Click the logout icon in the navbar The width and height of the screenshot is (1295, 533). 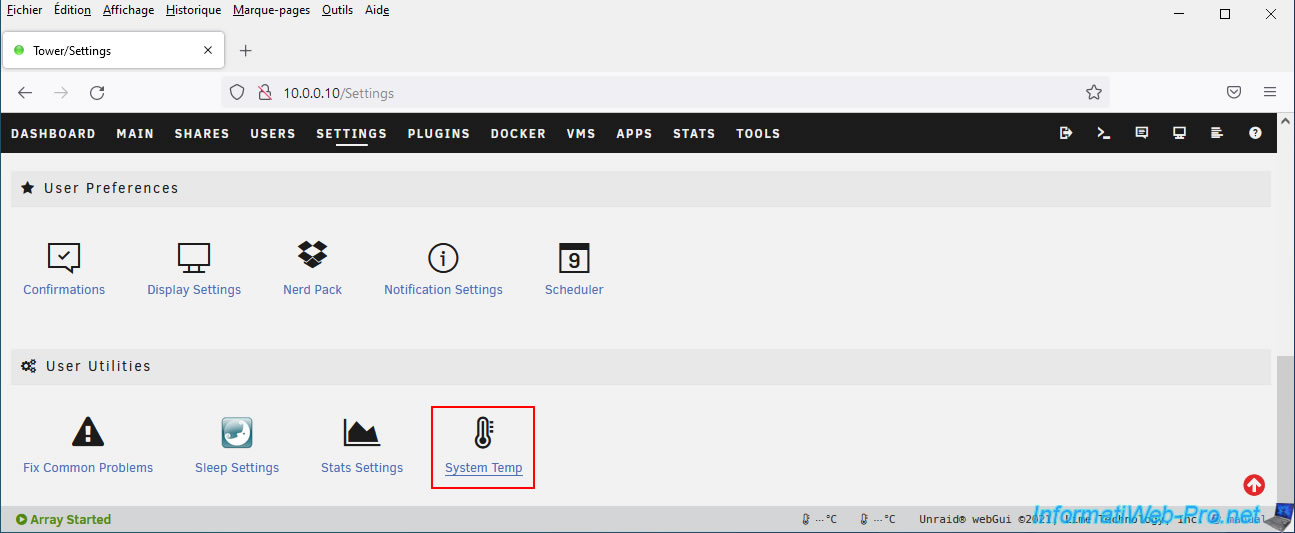pyautogui.click(x=1066, y=133)
